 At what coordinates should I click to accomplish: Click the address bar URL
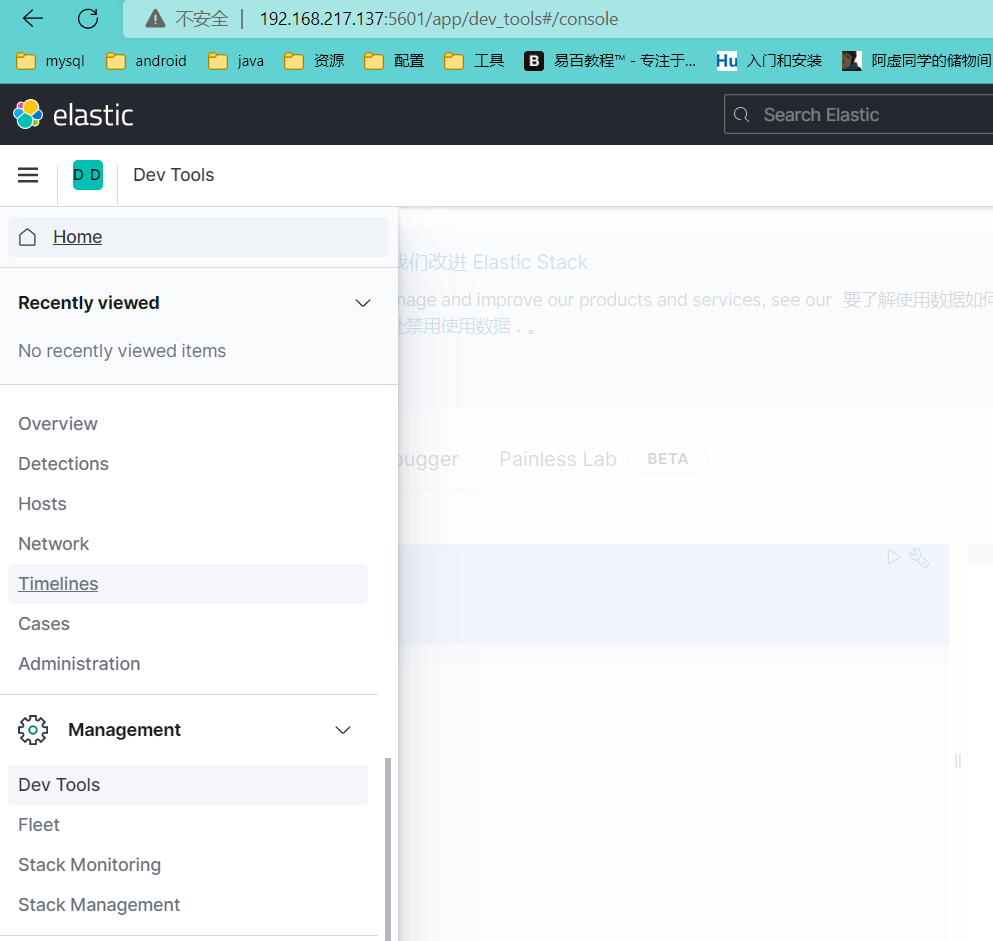[x=438, y=19]
